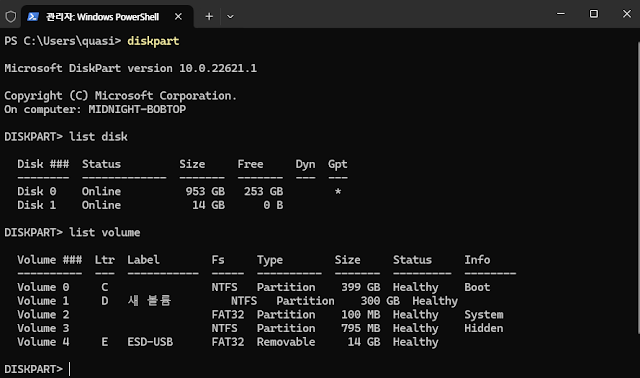
Task: Click the ESD-USB volume label
Action: [150, 342]
